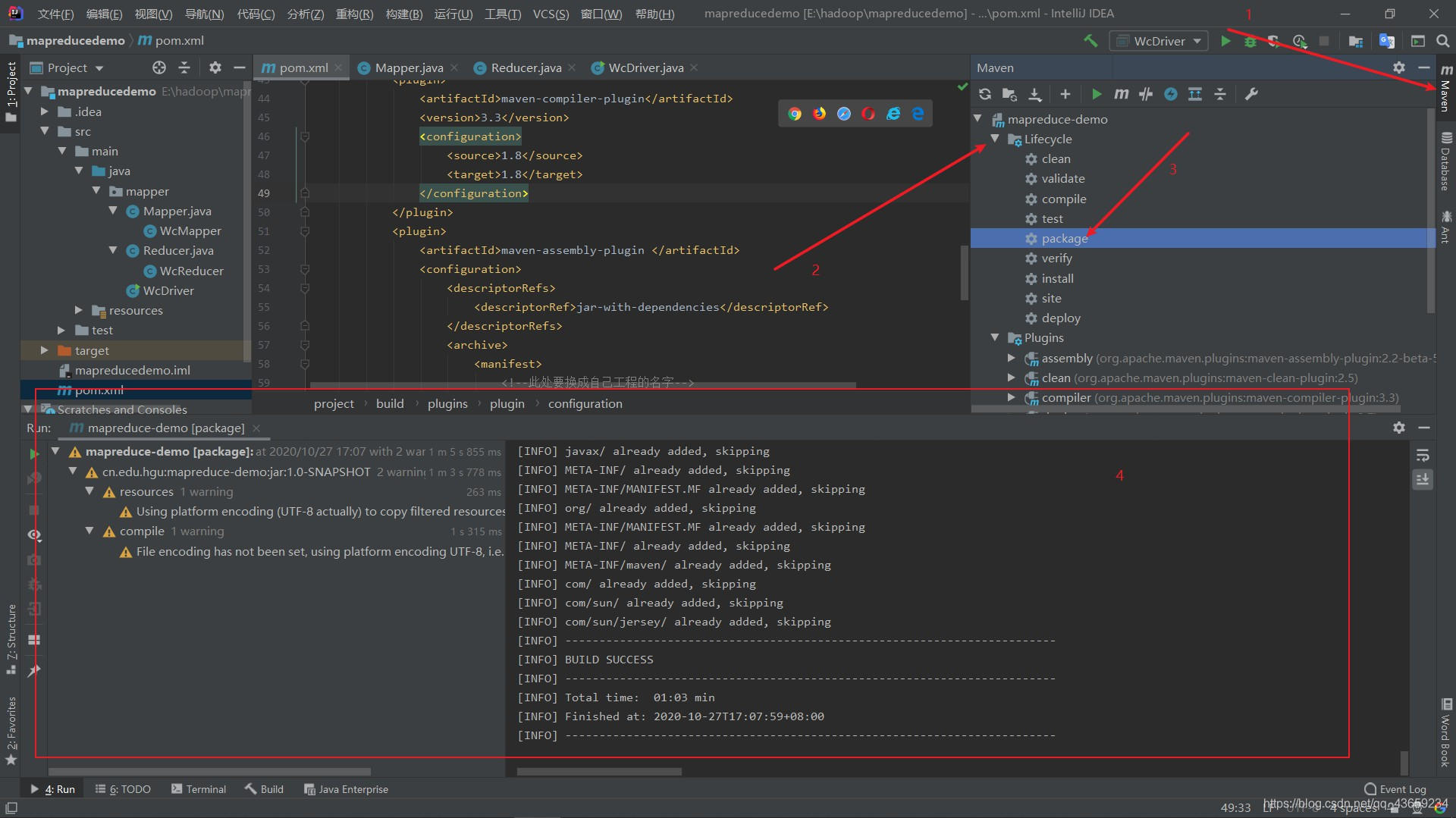
Task: Pin the Run tab
Action: tap(34, 671)
